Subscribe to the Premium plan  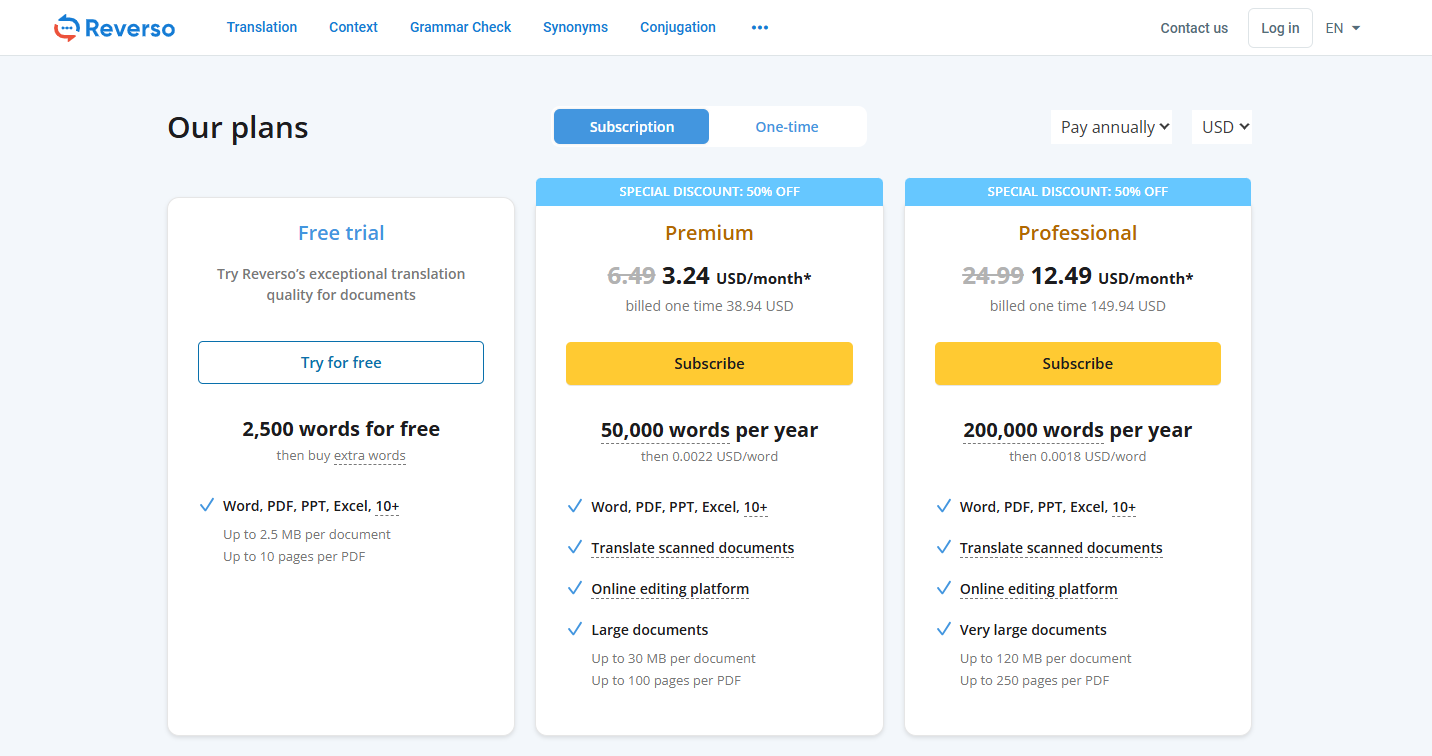point(709,364)
